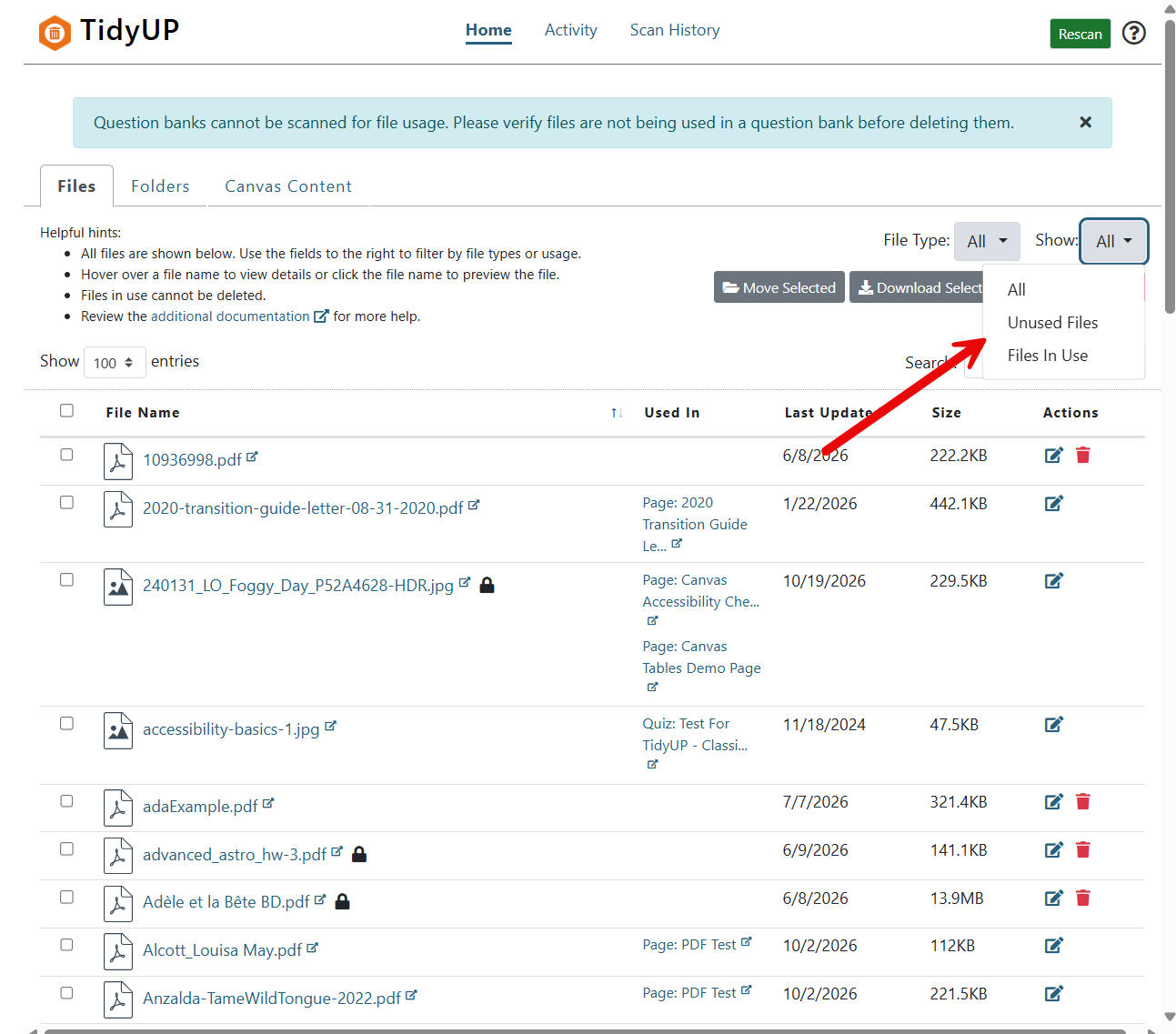Select checkbox for 2020-transition-guide-letter
The width and height of the screenshot is (1176, 1034).
(66, 503)
